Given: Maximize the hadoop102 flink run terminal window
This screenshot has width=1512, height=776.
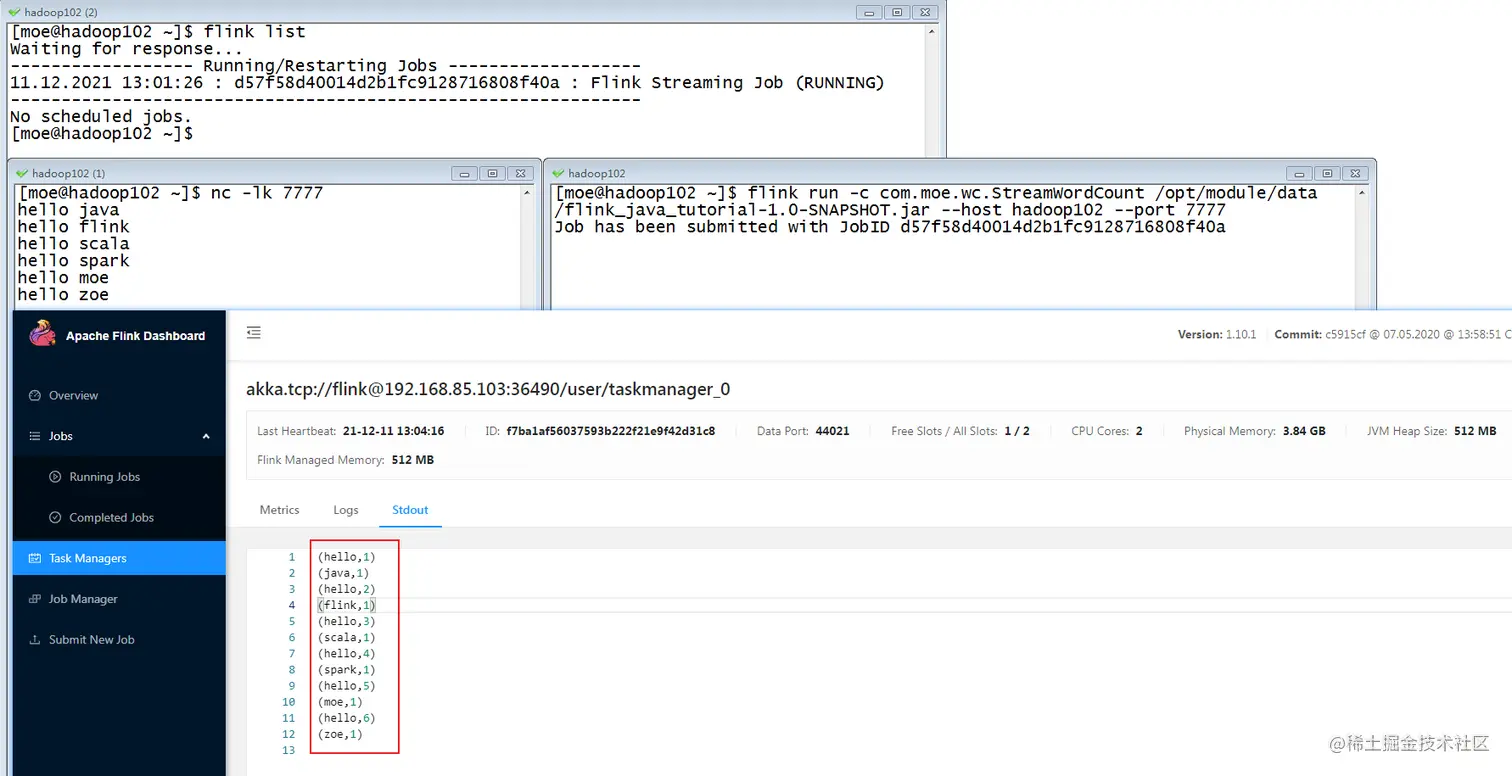Looking at the screenshot, I should click(x=1326, y=173).
